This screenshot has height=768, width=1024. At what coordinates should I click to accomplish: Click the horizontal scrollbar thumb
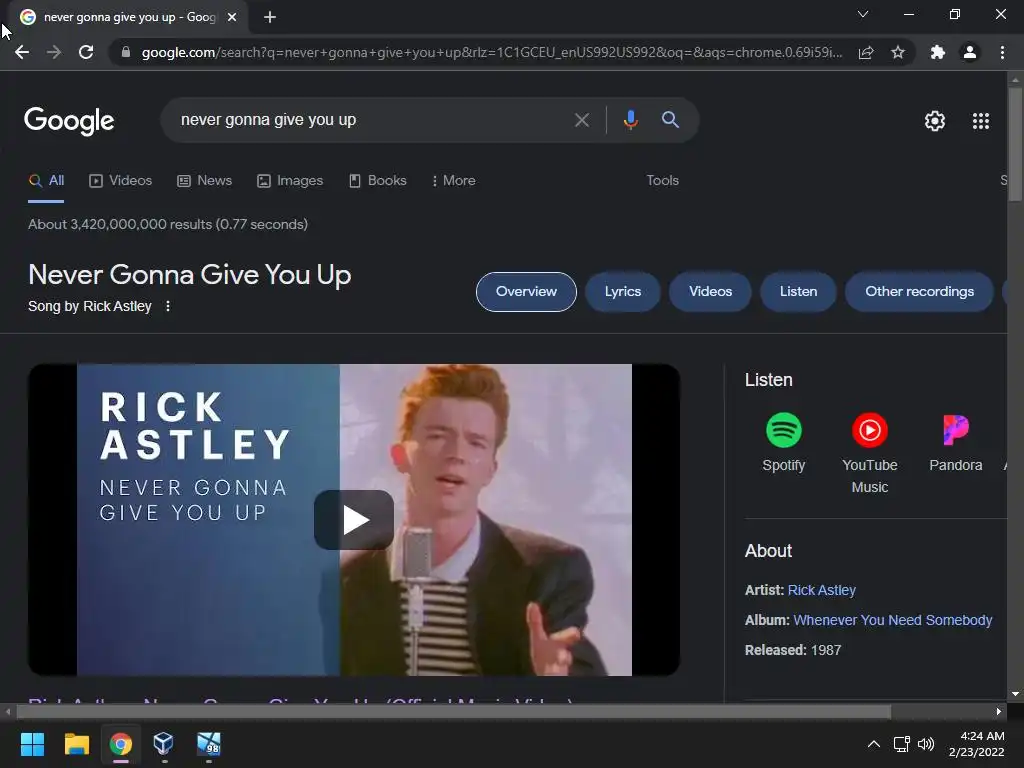pyautogui.click(x=453, y=711)
